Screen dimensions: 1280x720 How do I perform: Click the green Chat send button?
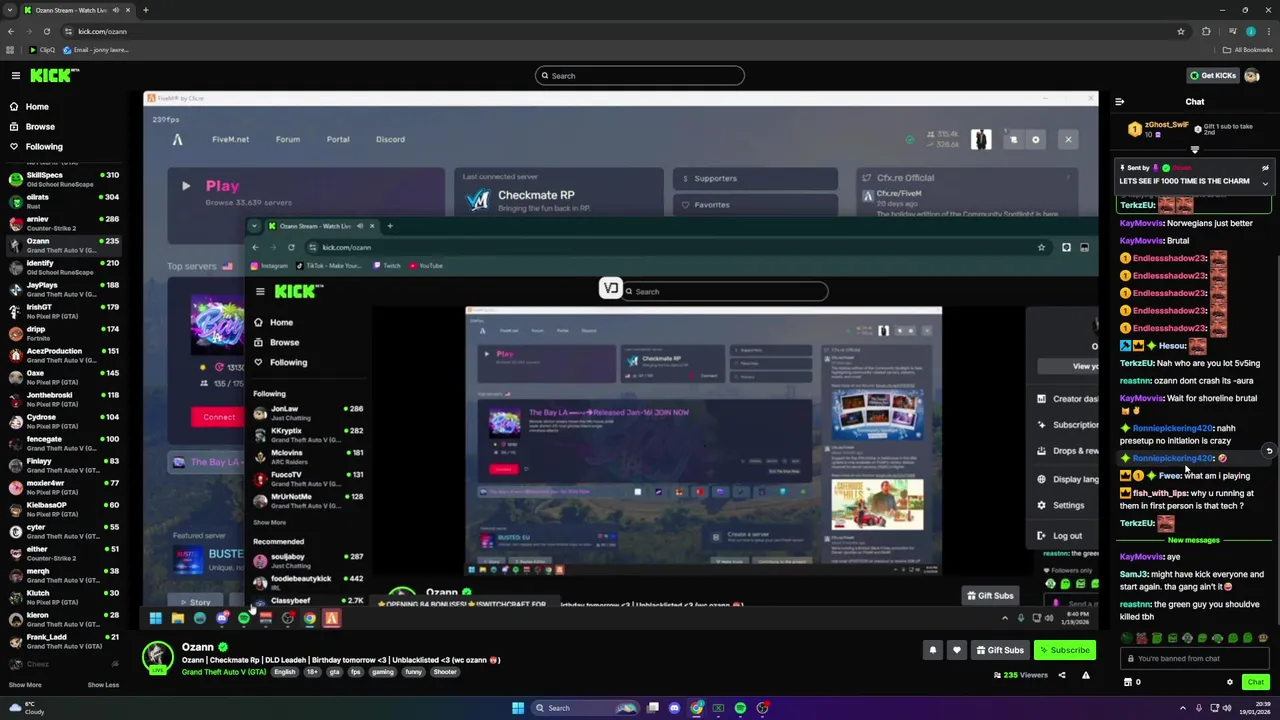[1256, 682]
